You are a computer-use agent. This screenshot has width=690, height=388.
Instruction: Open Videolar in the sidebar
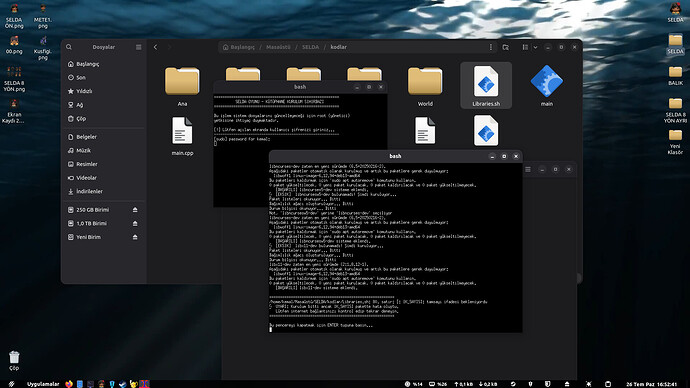coord(104,178)
